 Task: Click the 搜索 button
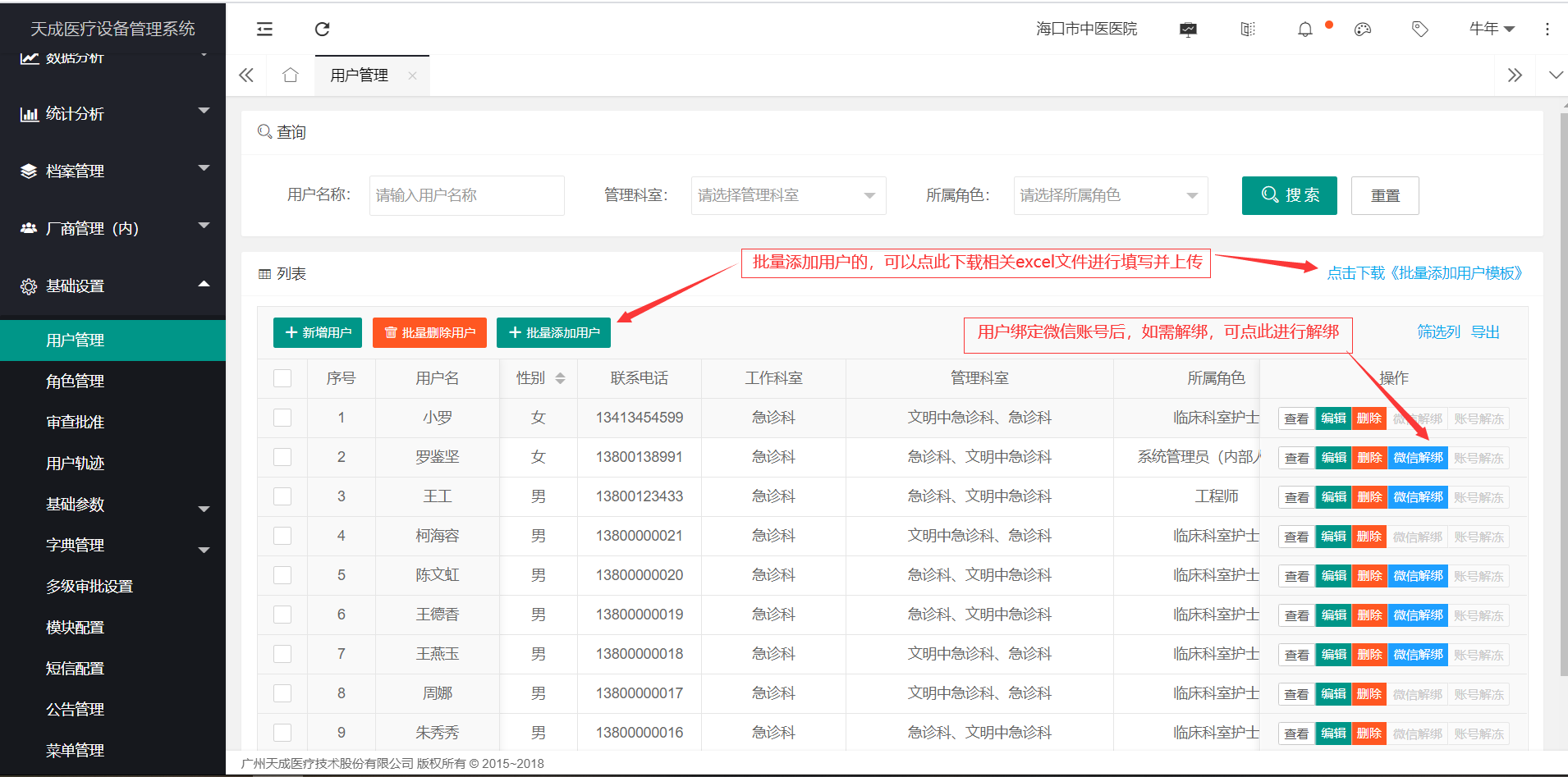(1289, 195)
